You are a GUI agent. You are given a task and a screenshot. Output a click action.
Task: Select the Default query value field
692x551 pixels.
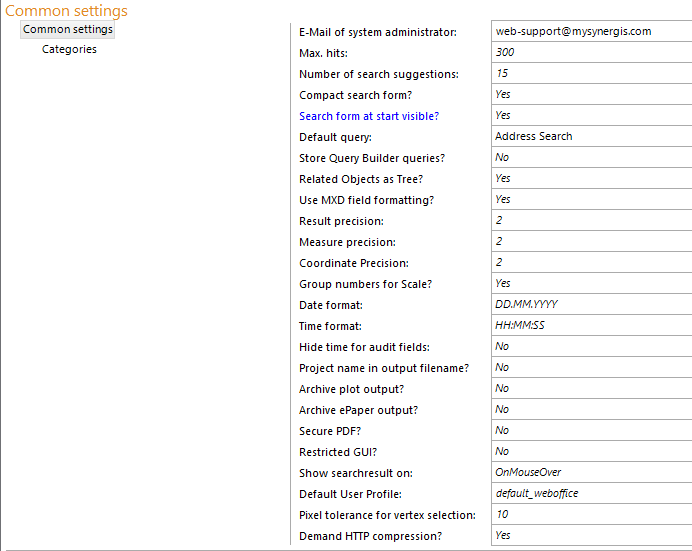(590, 136)
